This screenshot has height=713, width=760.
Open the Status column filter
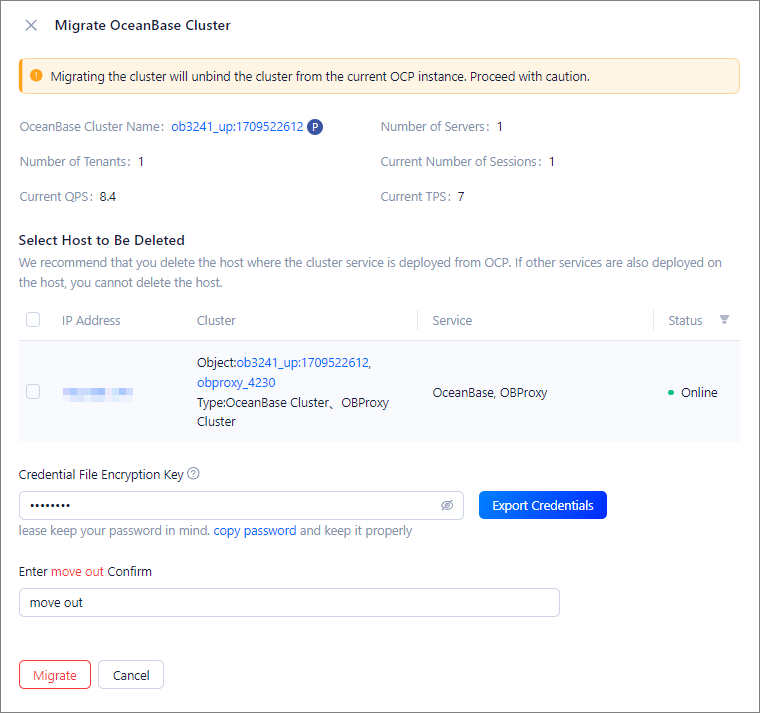[x=724, y=320]
